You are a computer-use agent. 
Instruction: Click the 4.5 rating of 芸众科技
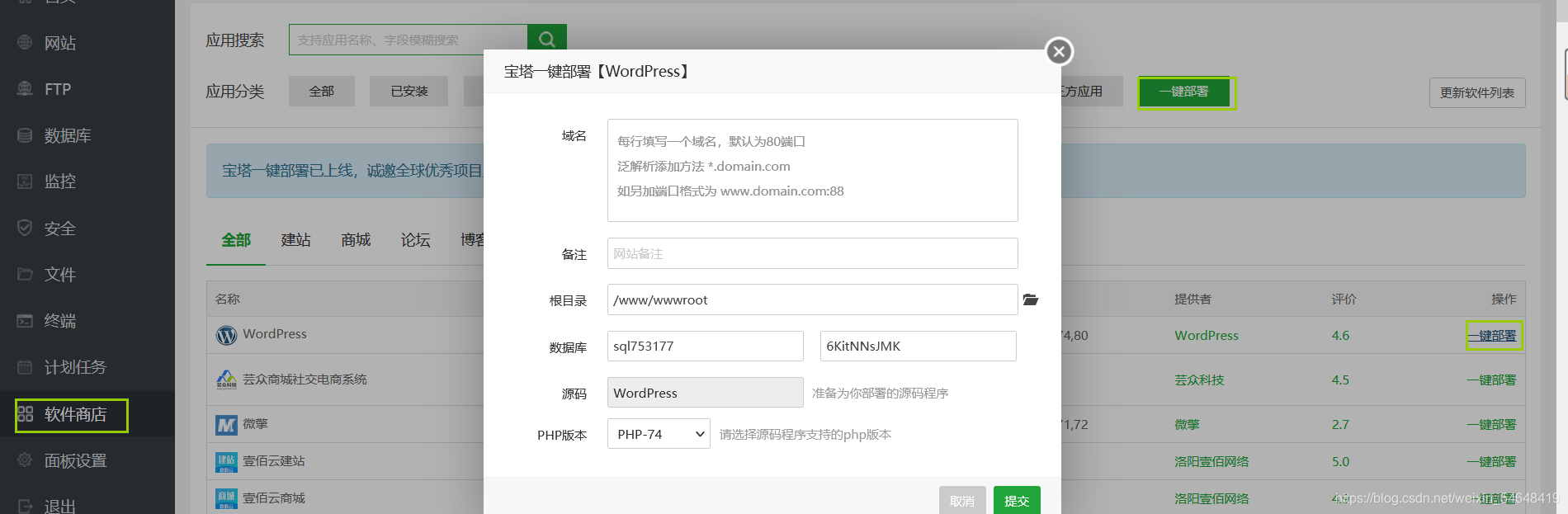point(1340,380)
